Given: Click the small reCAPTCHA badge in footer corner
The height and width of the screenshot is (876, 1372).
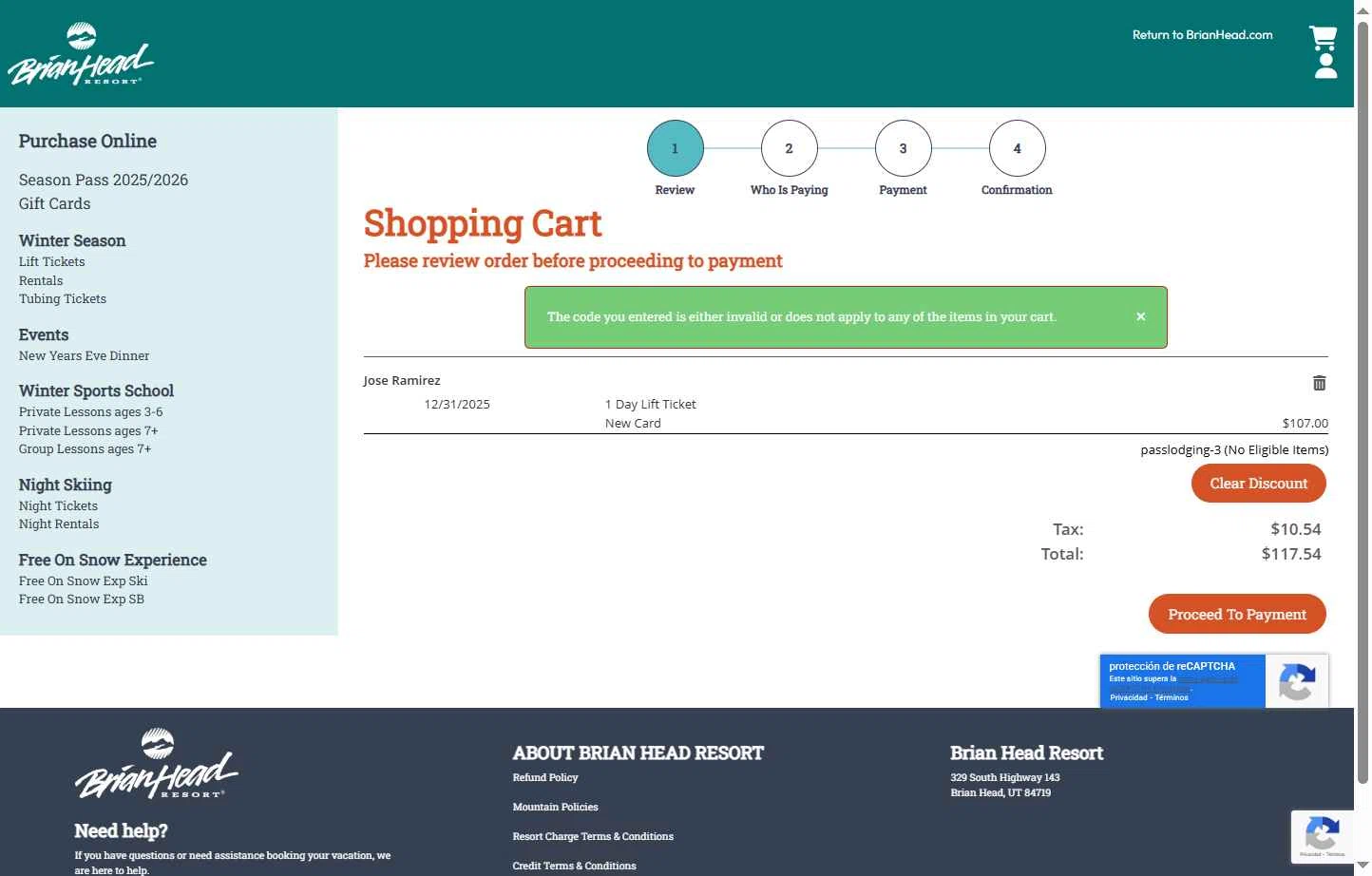Looking at the screenshot, I should [1322, 836].
